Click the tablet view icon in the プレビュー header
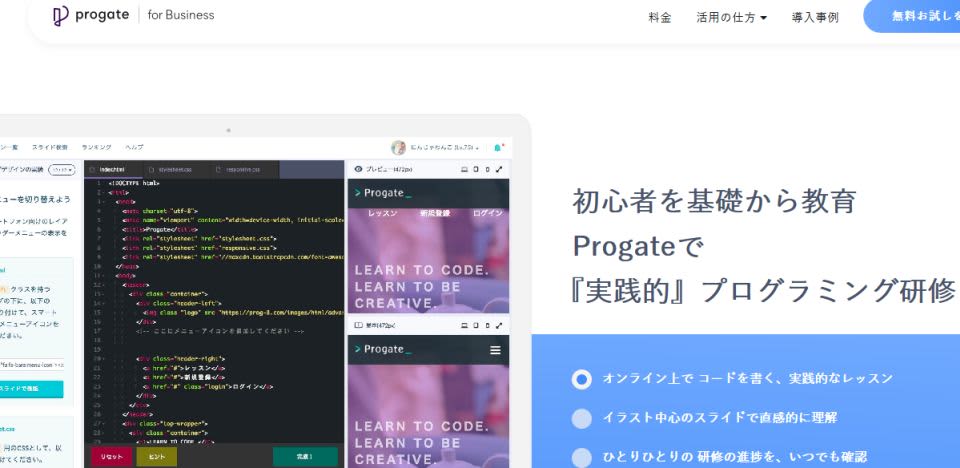 476,169
